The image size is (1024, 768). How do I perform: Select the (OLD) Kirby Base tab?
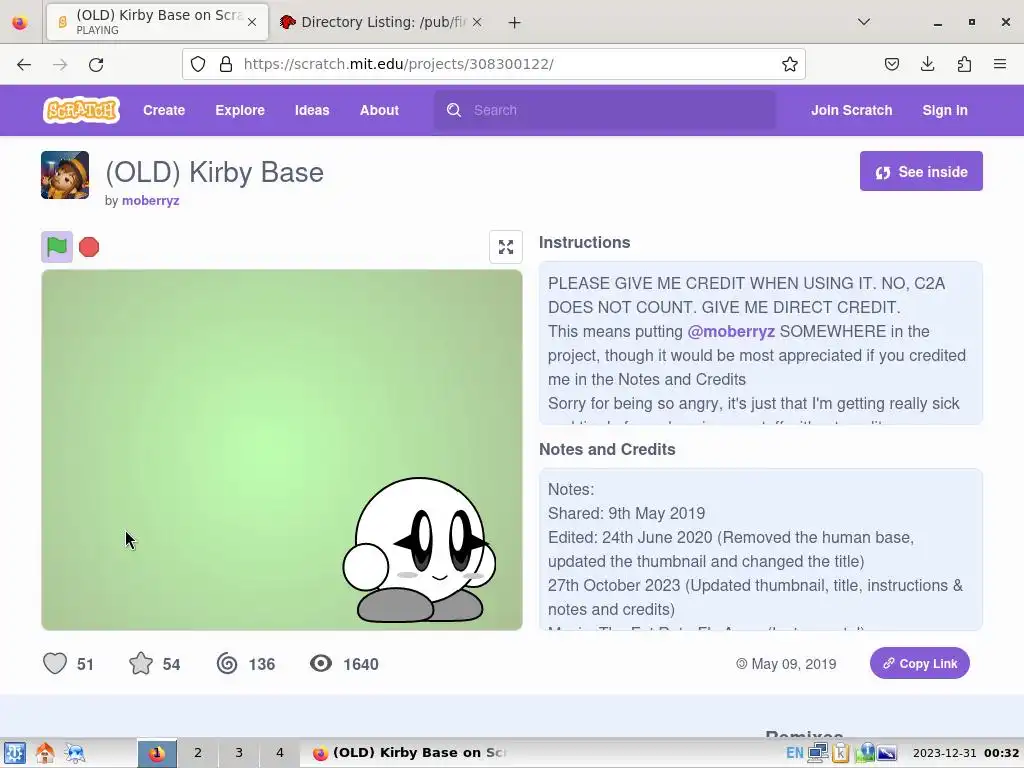tap(157, 22)
